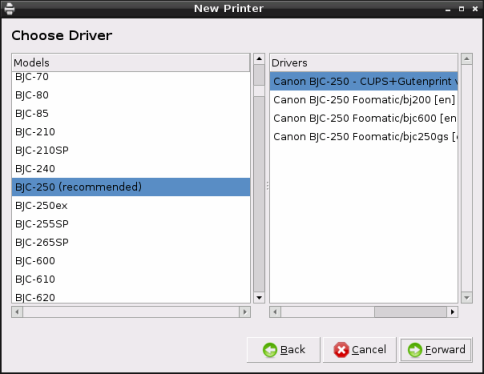Screen dimensions: 484x374
Task: Select the BJC-210 model
Action: 131,132
